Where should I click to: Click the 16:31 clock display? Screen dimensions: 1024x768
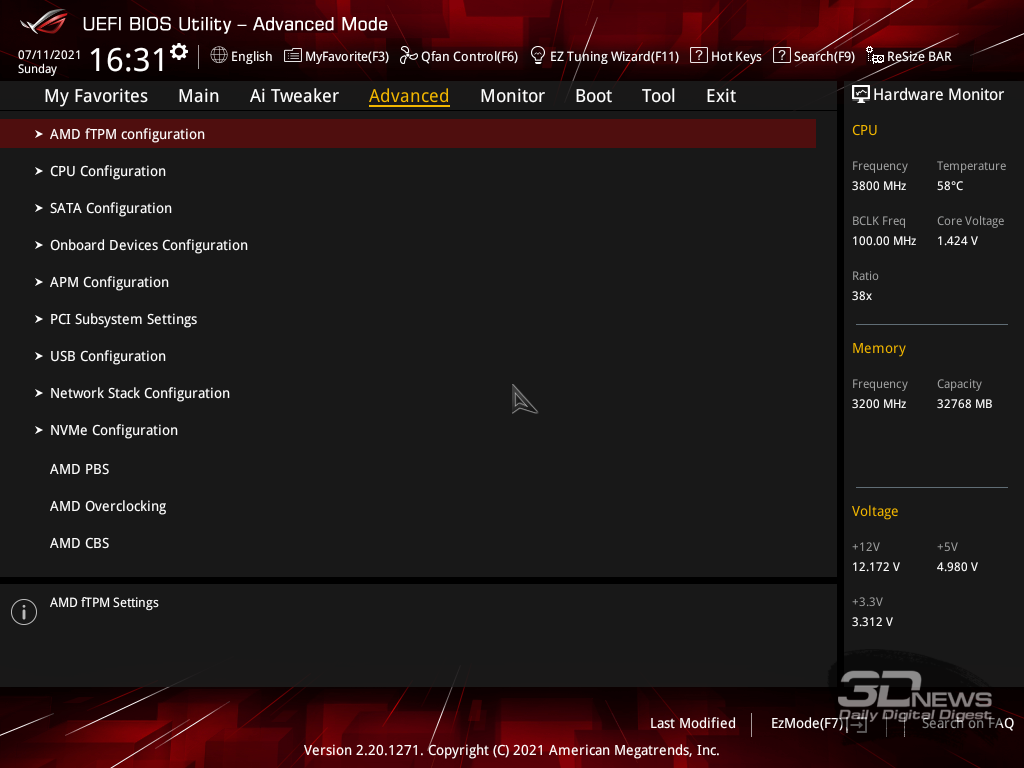coord(127,59)
